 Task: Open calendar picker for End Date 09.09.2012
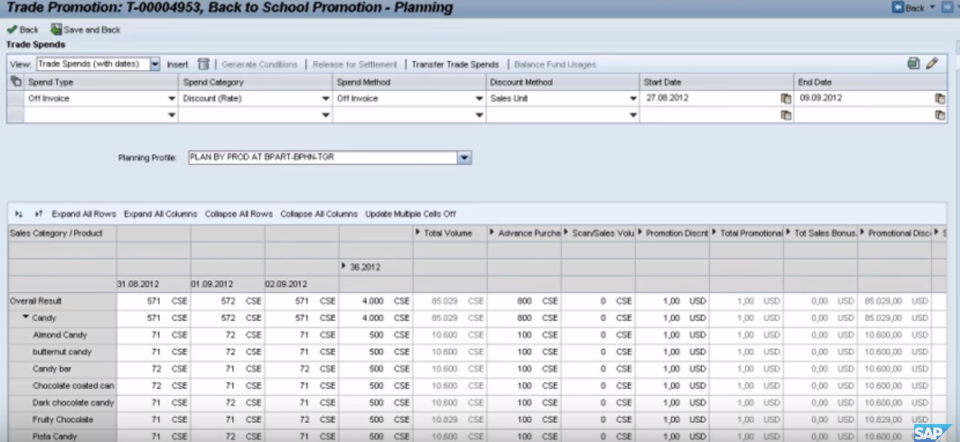pos(940,99)
